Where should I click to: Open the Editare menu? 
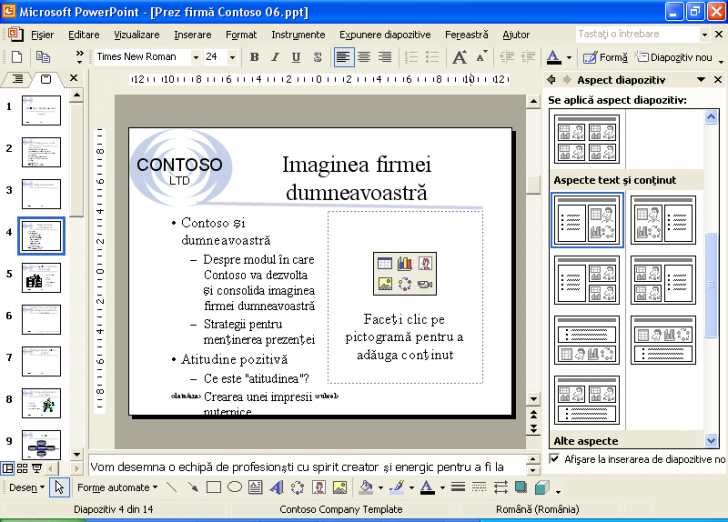(x=84, y=35)
